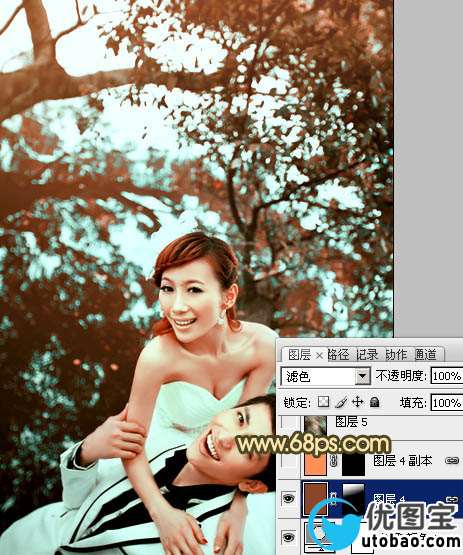The image size is (463, 555).
Task: Switch to the 通道 tab
Action: (x=425, y=354)
